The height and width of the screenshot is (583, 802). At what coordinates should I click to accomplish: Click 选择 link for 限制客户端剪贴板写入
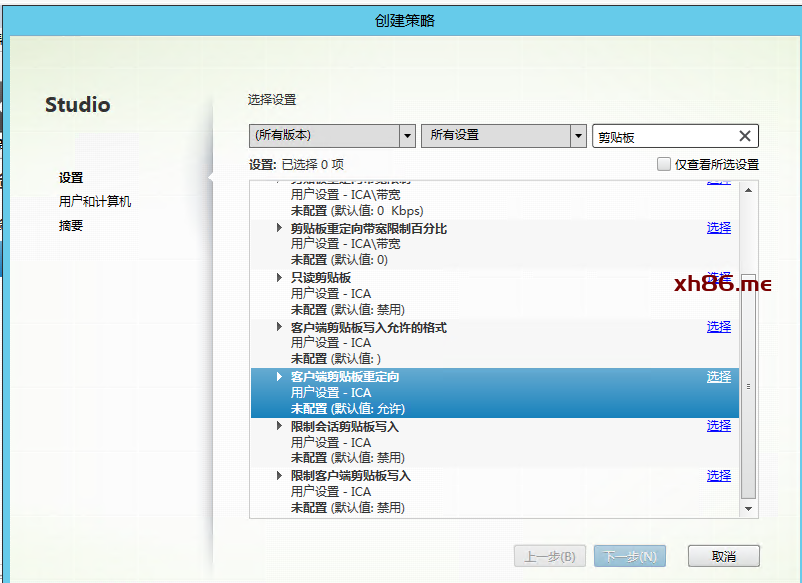click(718, 476)
